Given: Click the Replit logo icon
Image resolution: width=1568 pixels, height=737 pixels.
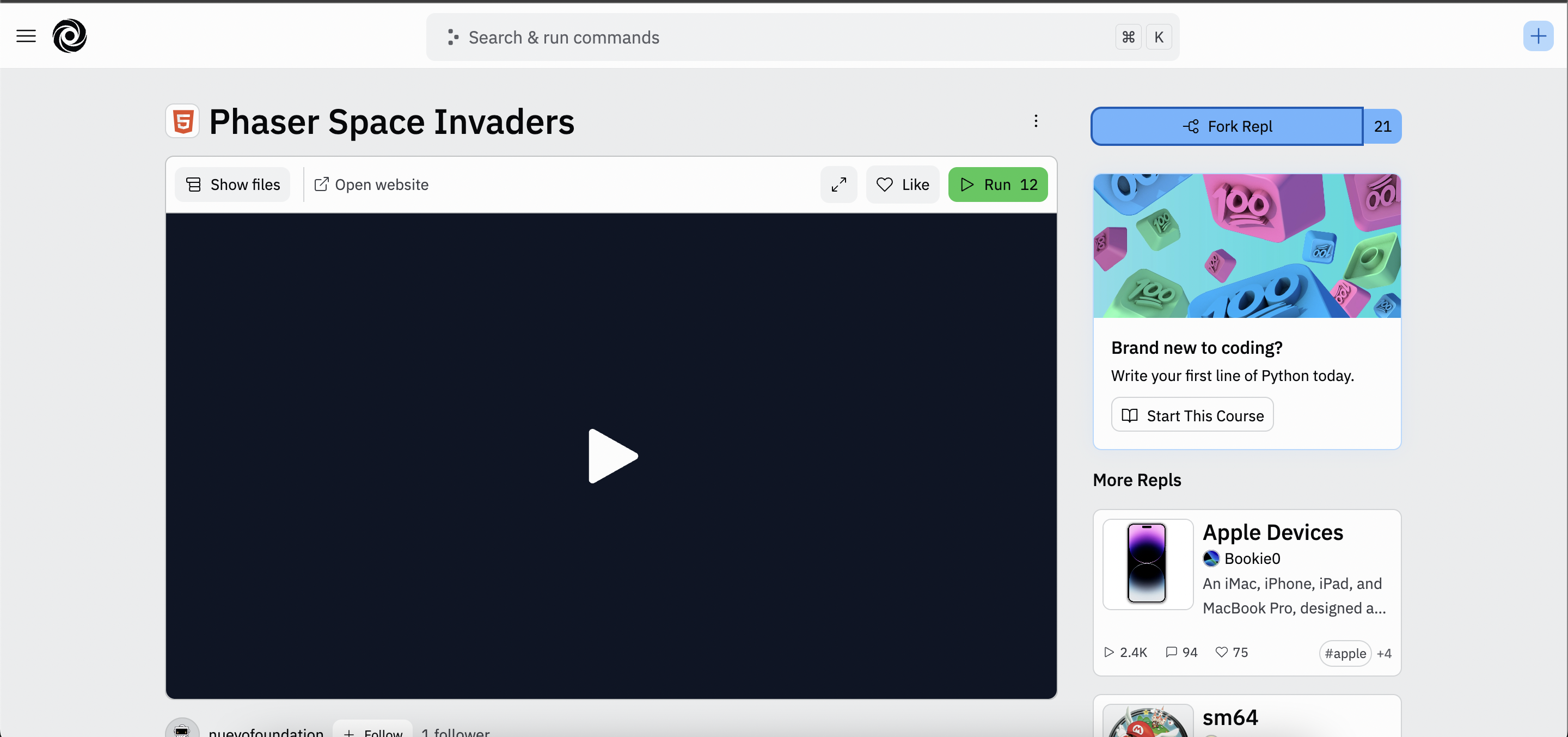Looking at the screenshot, I should [69, 36].
